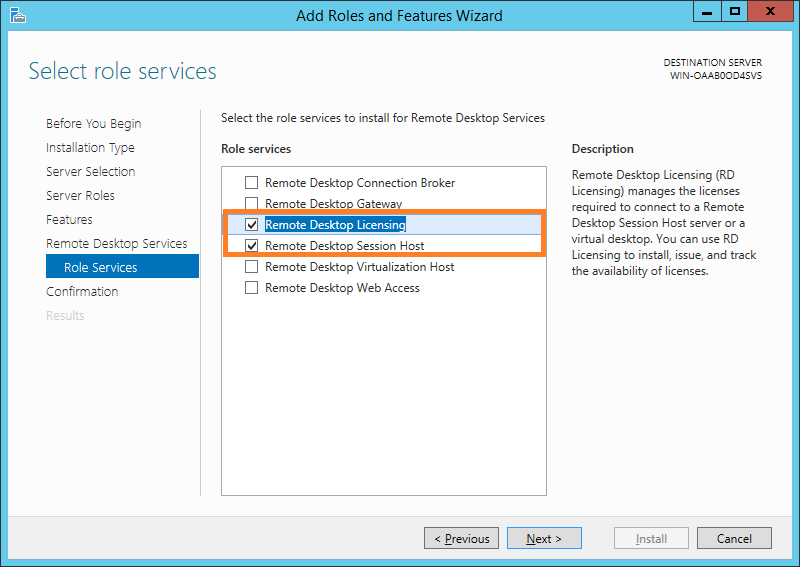Click the Previous button
This screenshot has width=805, height=567.
(462, 539)
